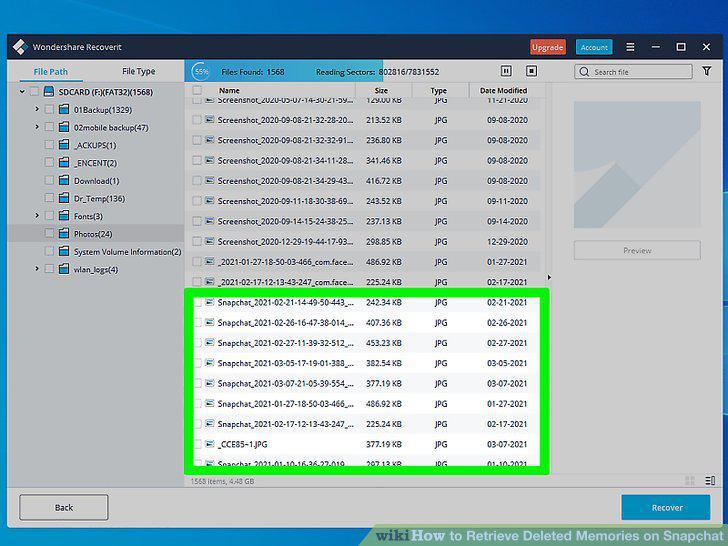Sort by Date Modified column header
Viewport: 728px width, 546px height.
[x=503, y=91]
